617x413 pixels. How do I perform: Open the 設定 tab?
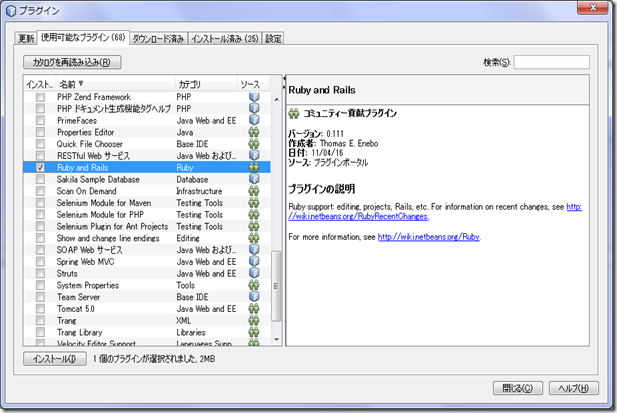(273, 39)
